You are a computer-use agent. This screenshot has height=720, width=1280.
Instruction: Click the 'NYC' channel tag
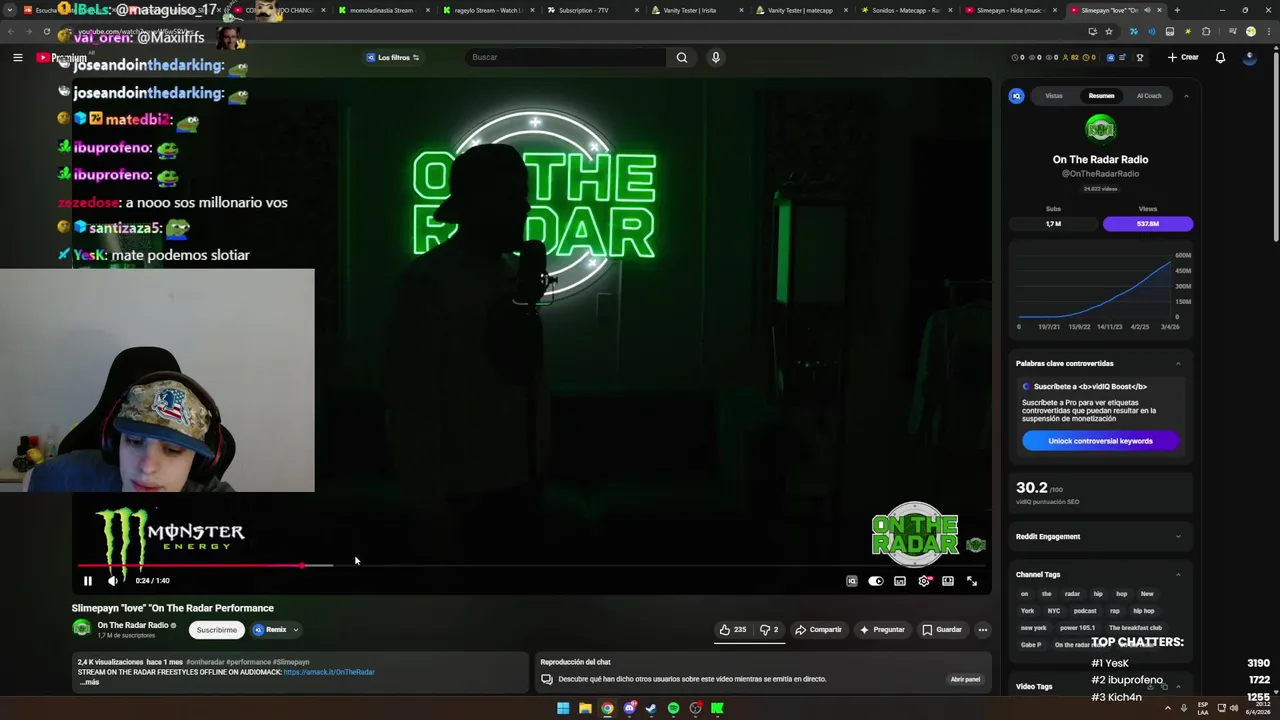[1053, 611]
